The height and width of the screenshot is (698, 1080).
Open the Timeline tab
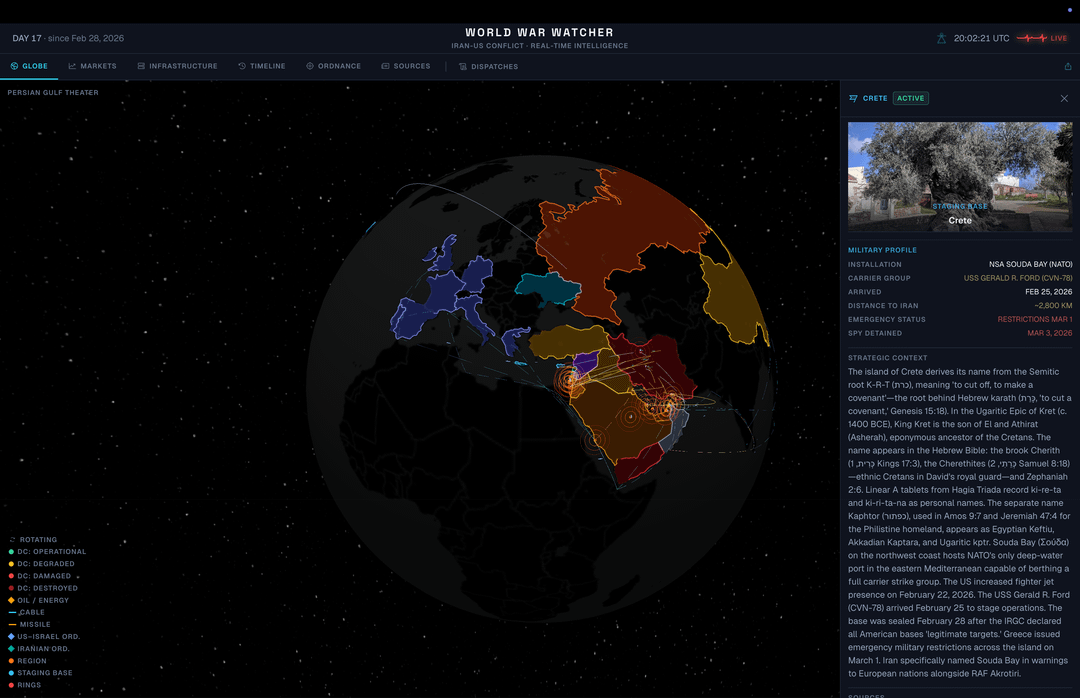262,66
